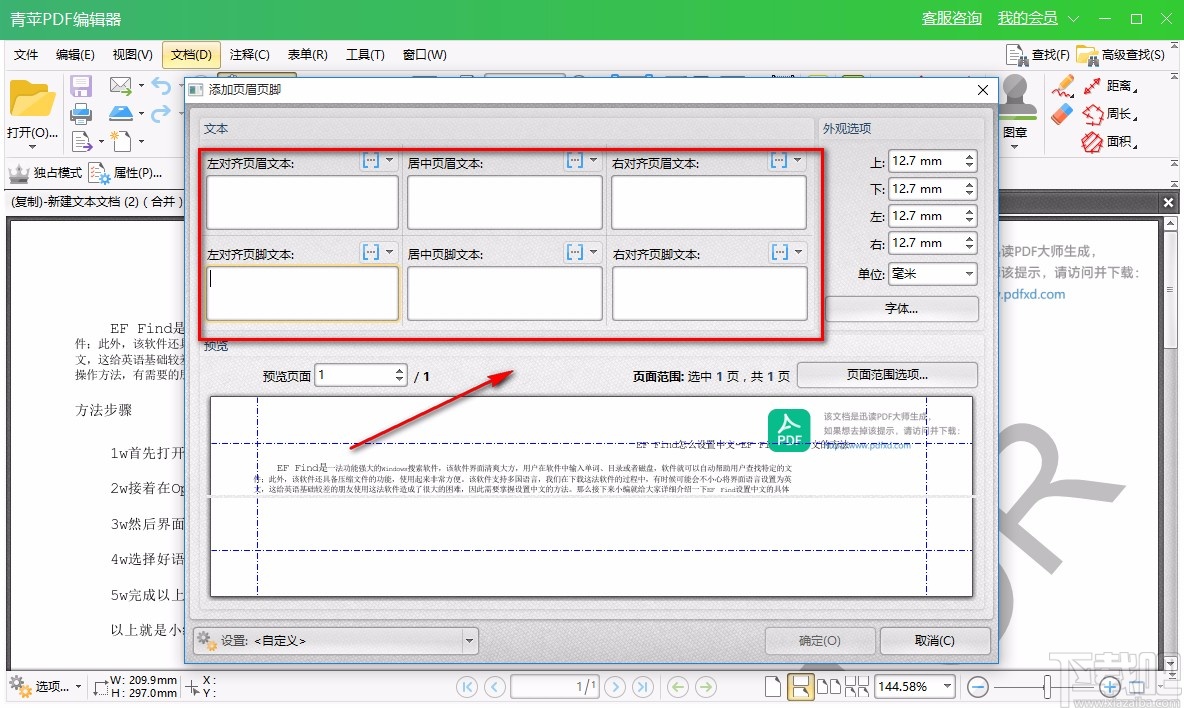Click the 字体 font button

point(901,308)
